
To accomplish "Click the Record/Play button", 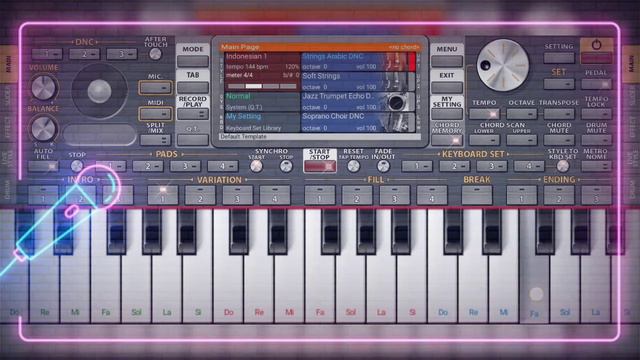I will point(193,114).
